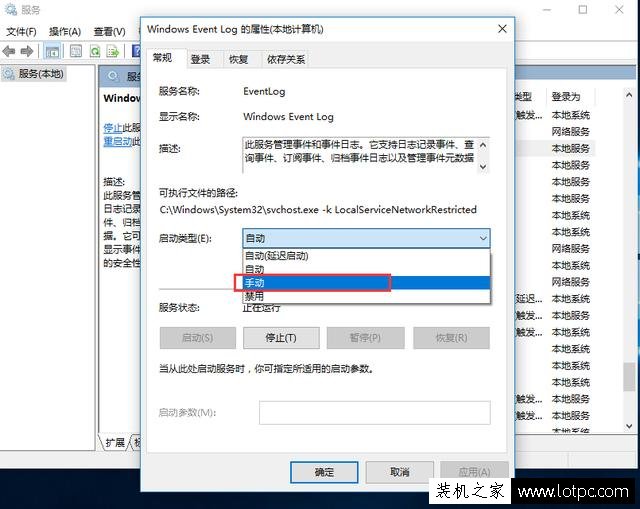Click 启动类型 dropdown chevron arrow
640x509 pixels.
click(x=483, y=238)
